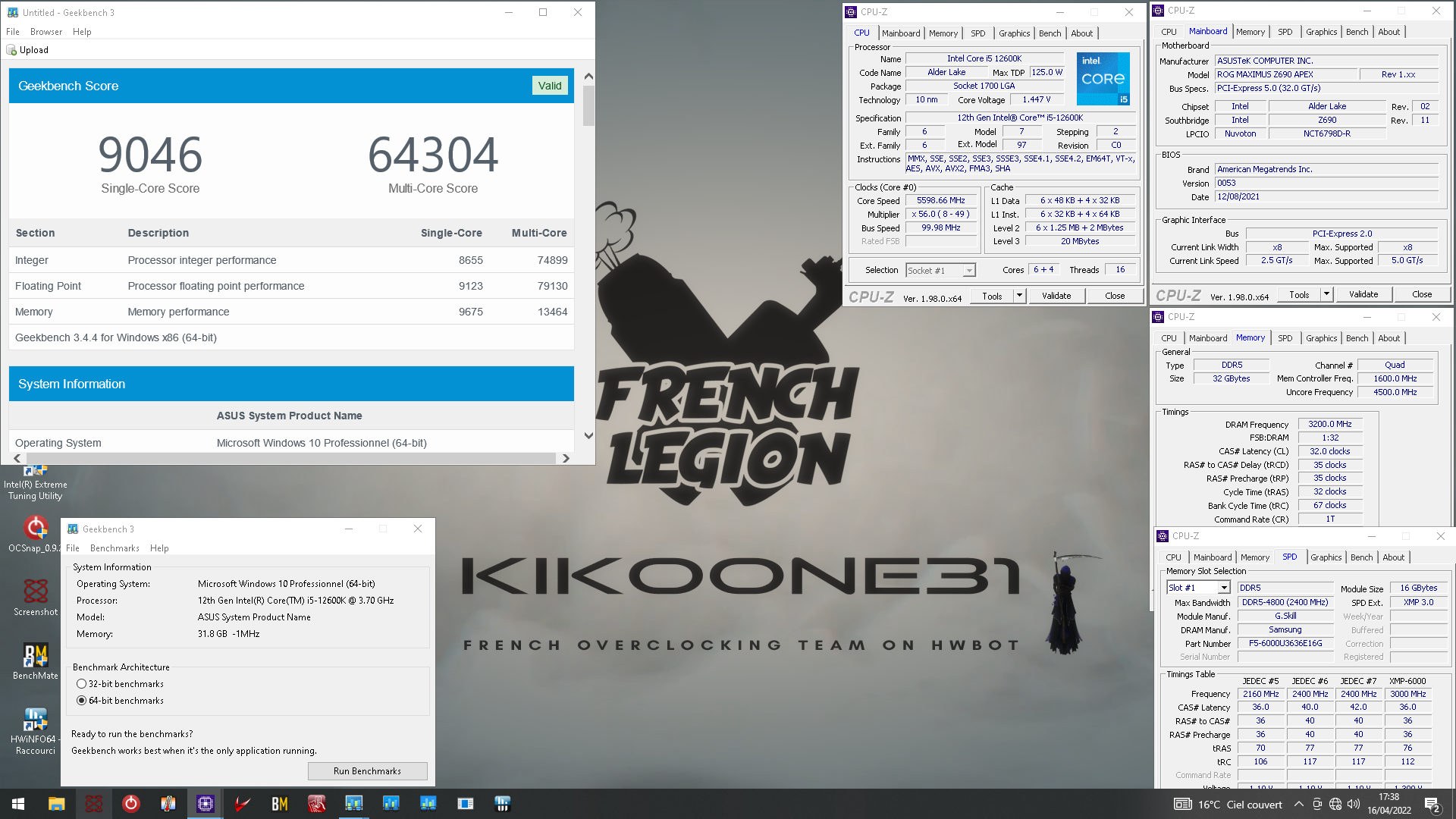Switch to CPU-Z via purple chip taskbar icon
This screenshot has height=819, width=1456.
point(205,804)
